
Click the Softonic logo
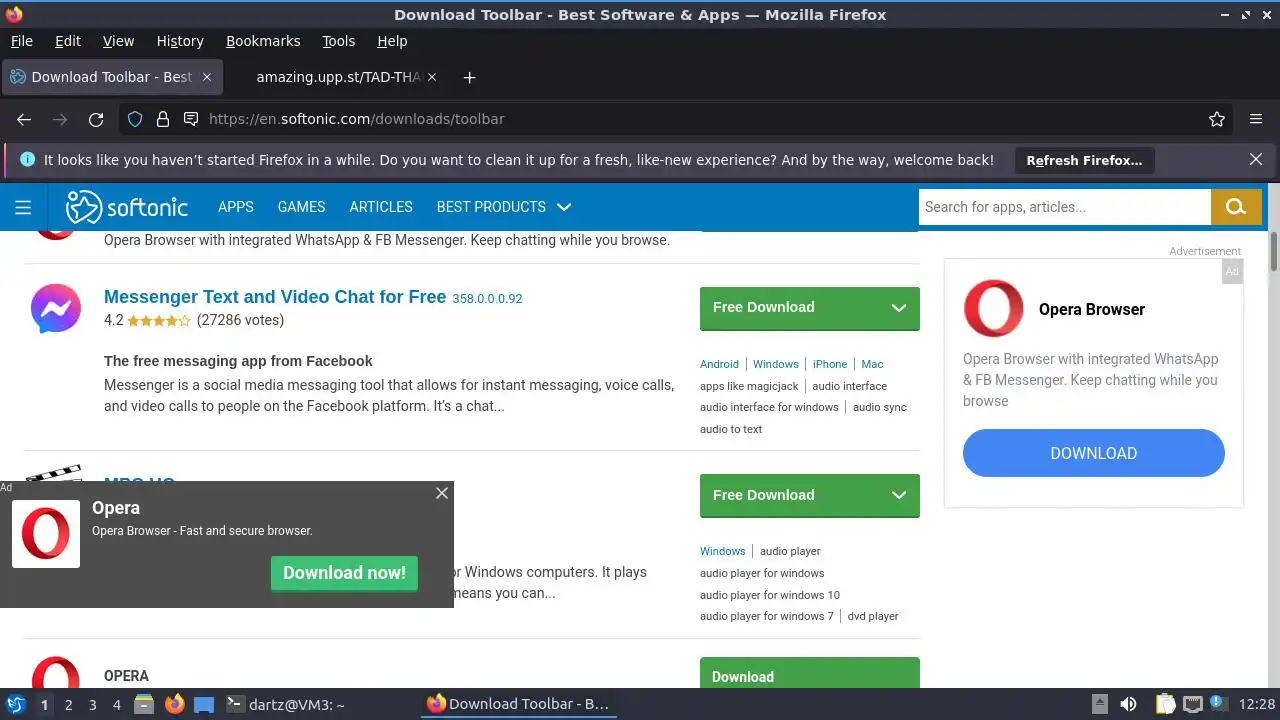(x=127, y=207)
